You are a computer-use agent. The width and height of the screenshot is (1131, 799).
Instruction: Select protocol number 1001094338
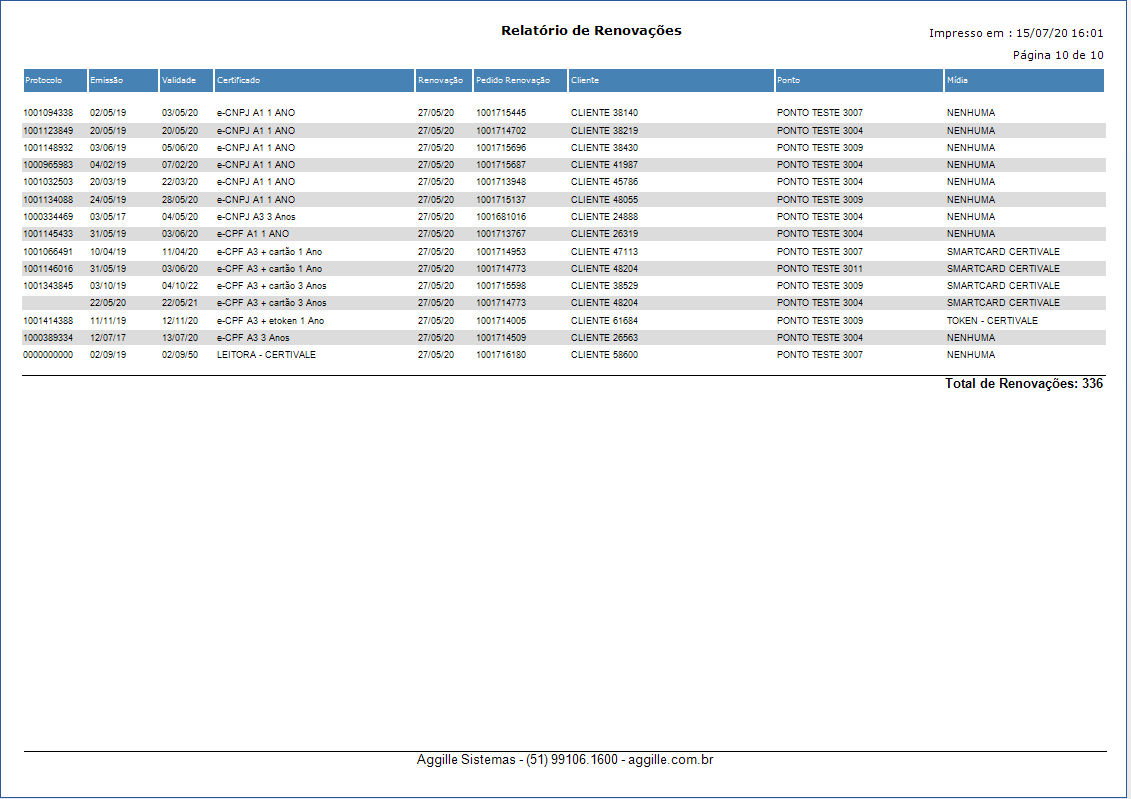tap(48, 113)
